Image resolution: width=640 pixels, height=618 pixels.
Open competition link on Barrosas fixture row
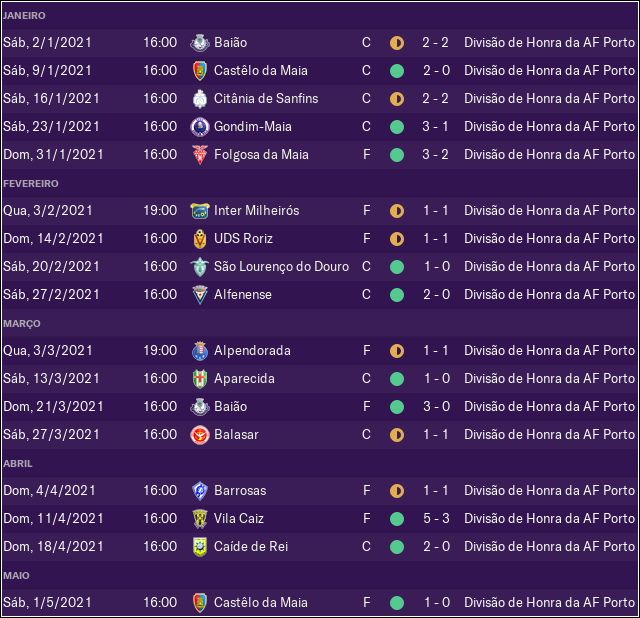point(549,491)
